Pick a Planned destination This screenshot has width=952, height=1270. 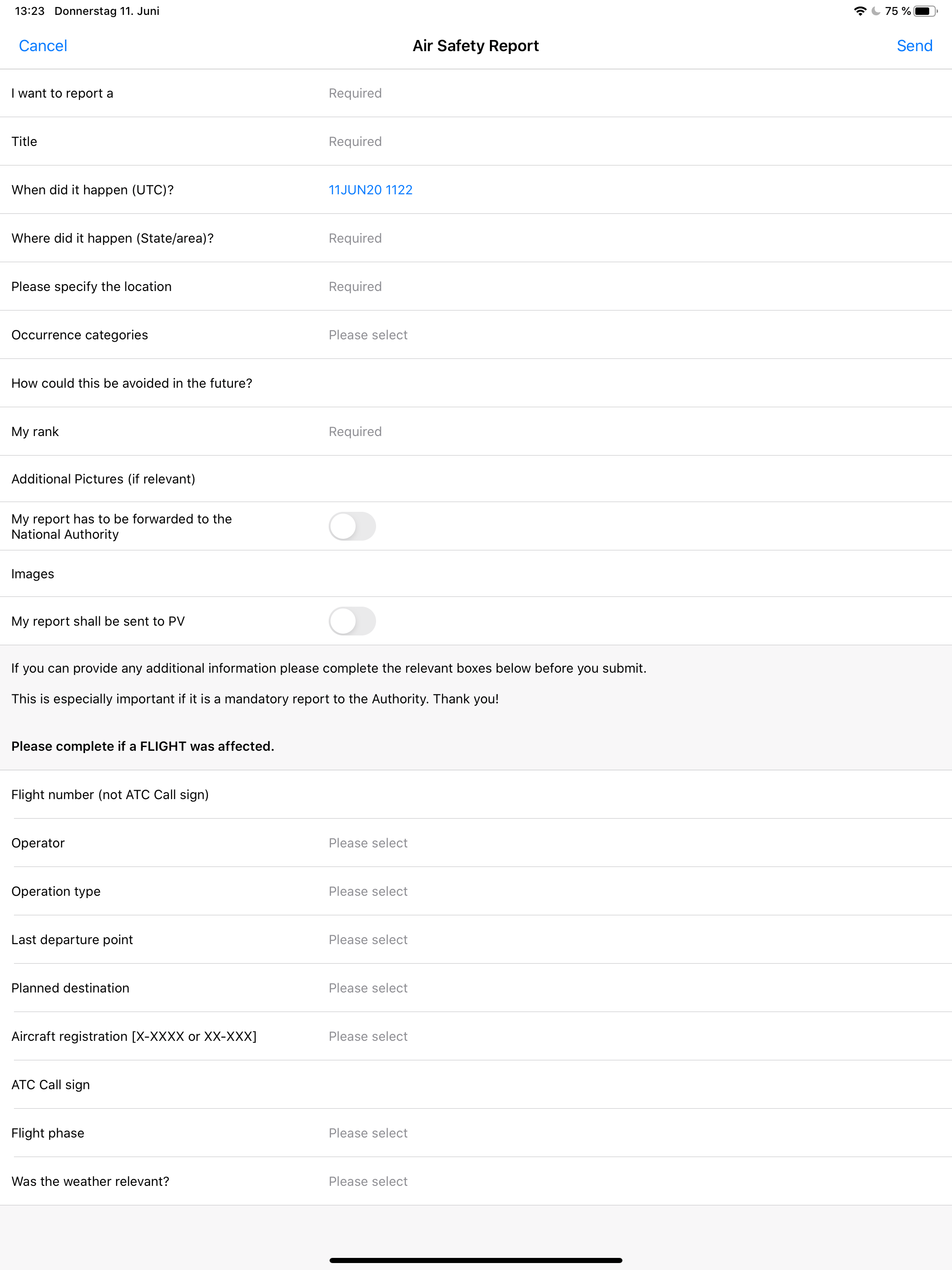click(368, 987)
